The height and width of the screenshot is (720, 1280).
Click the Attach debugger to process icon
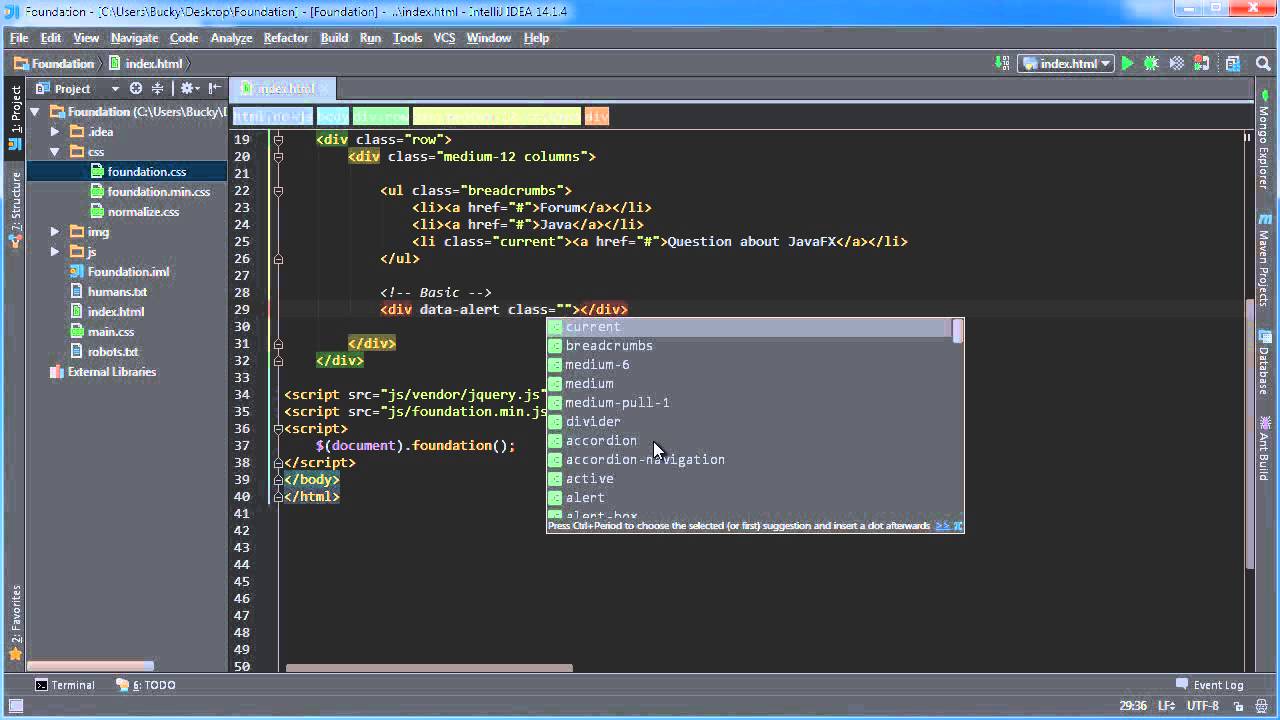pos(1199,63)
